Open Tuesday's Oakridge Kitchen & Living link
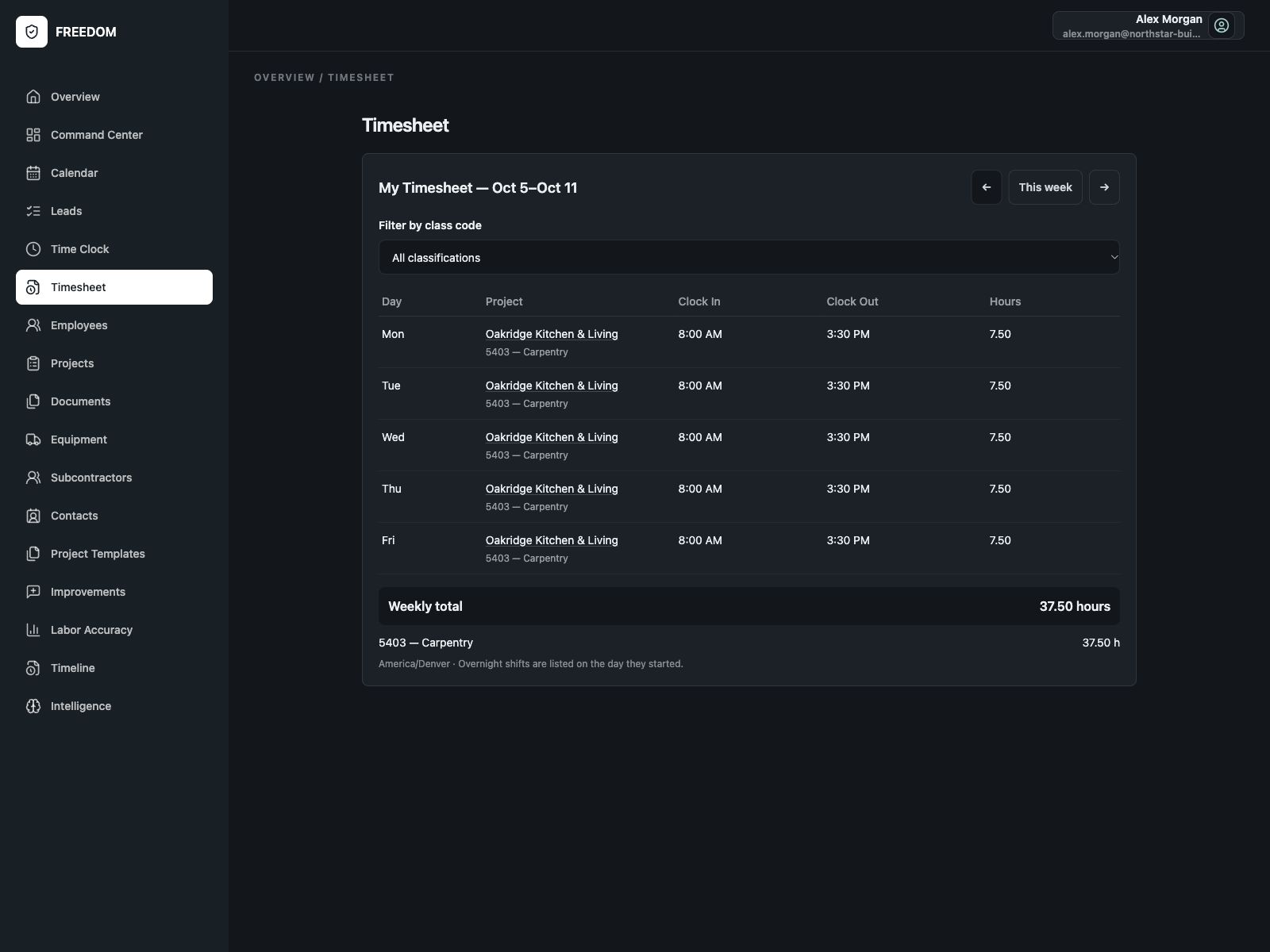The width and height of the screenshot is (1270, 952). [x=552, y=386]
